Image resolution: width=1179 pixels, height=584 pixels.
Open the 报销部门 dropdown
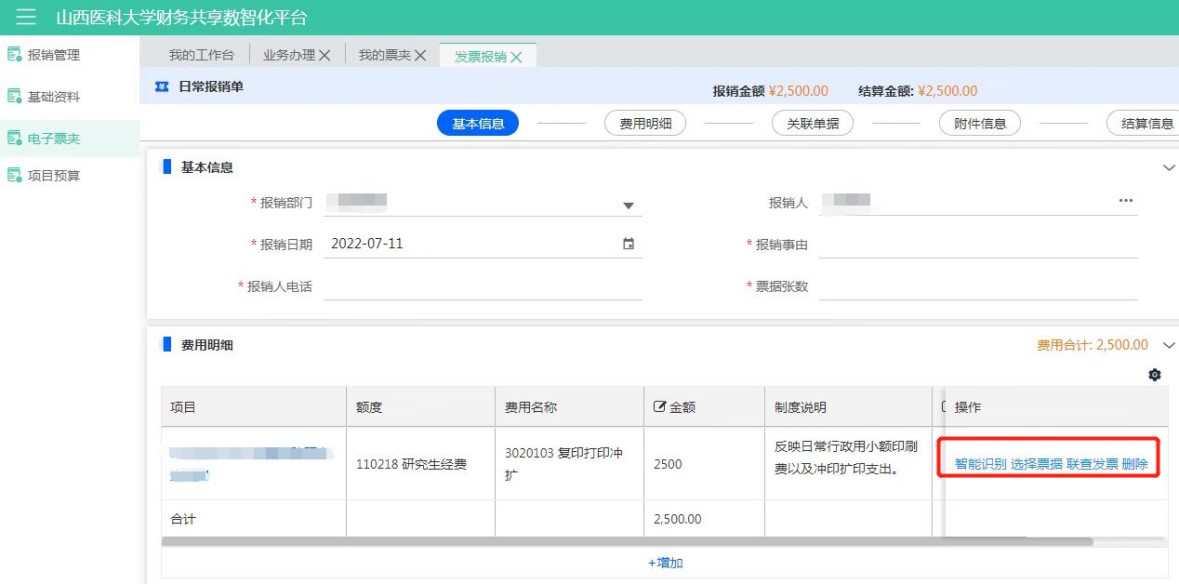point(628,205)
